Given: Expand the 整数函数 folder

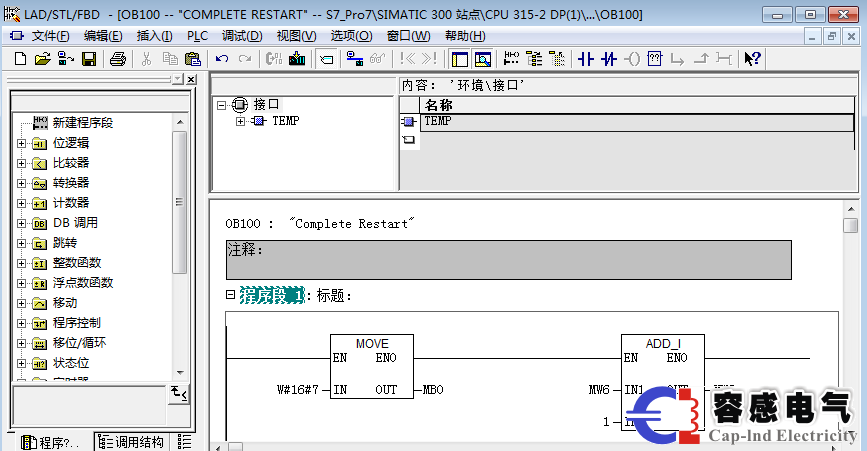Looking at the screenshot, I should click(22, 263).
